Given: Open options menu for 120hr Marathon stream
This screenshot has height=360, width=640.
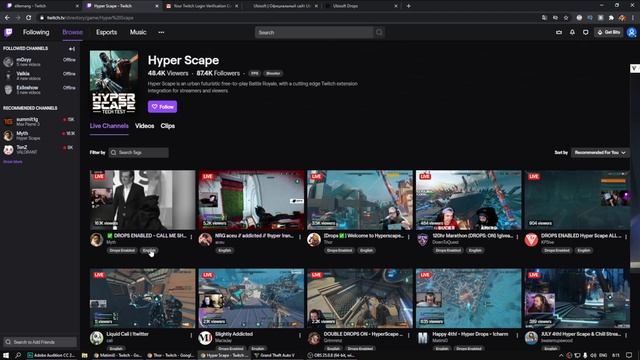Looking at the screenshot, I should pos(517,237).
